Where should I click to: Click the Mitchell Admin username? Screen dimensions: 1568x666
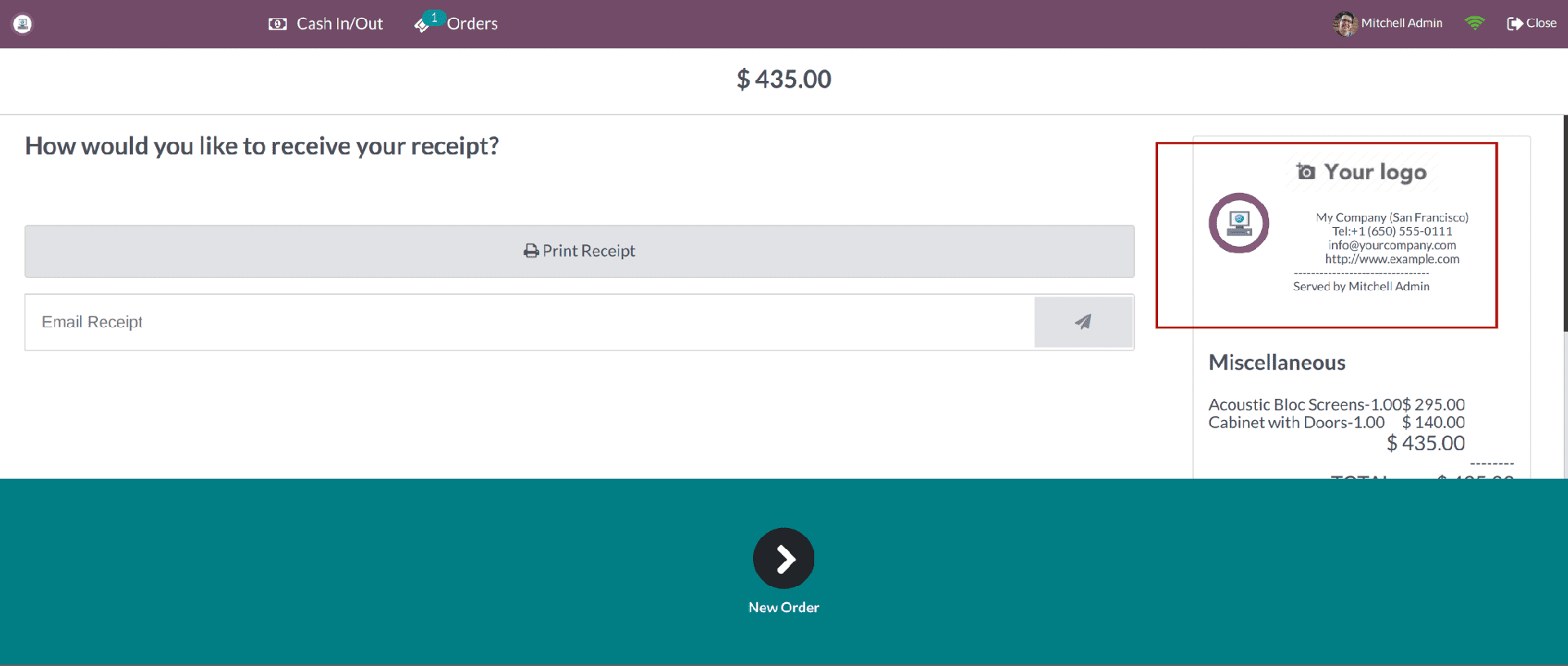1401,23
